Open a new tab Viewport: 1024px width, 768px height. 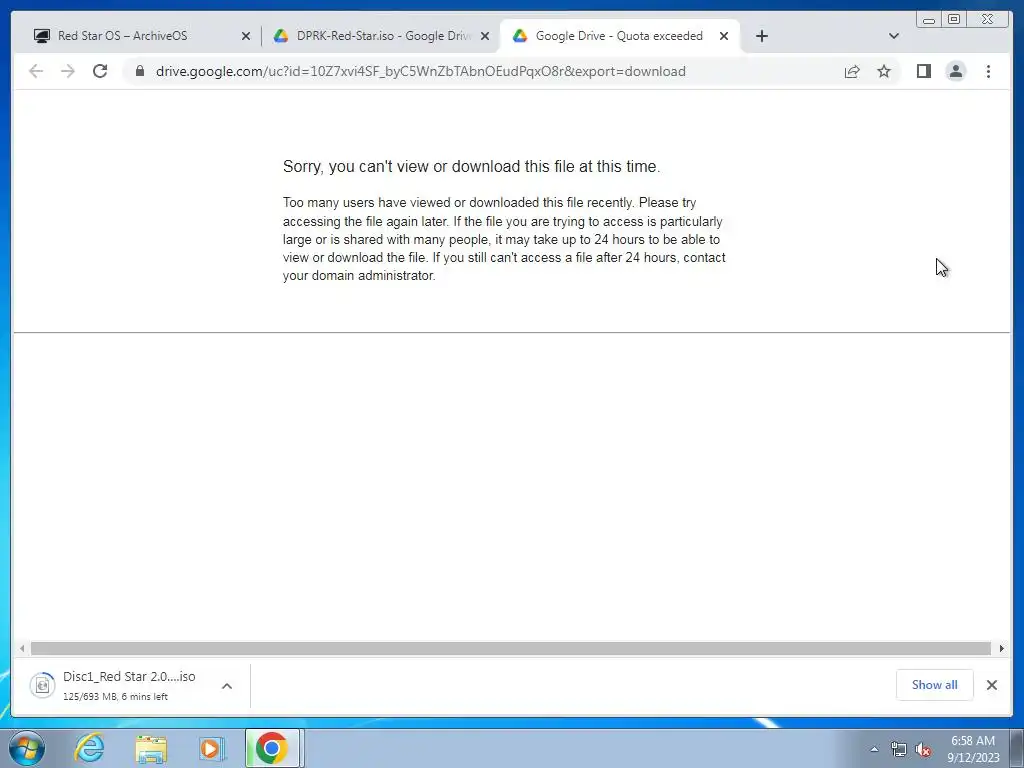(761, 36)
